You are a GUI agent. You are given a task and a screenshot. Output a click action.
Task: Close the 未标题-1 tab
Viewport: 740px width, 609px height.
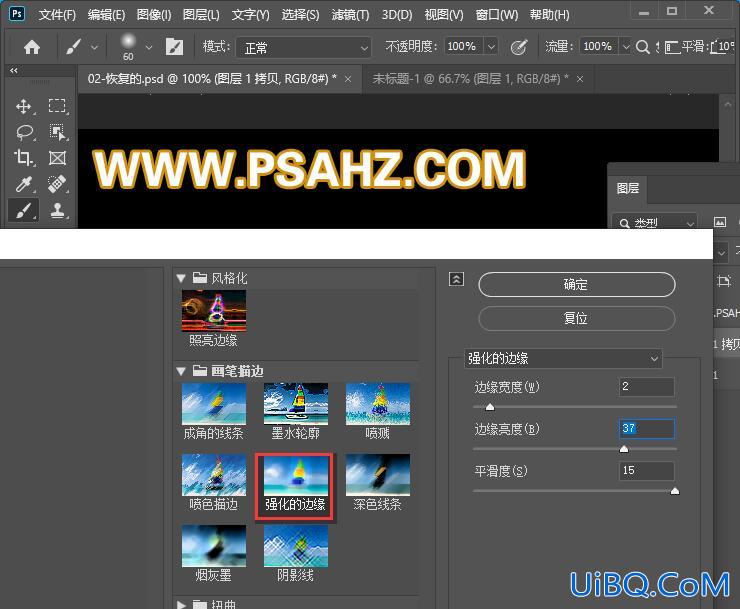click(580, 79)
